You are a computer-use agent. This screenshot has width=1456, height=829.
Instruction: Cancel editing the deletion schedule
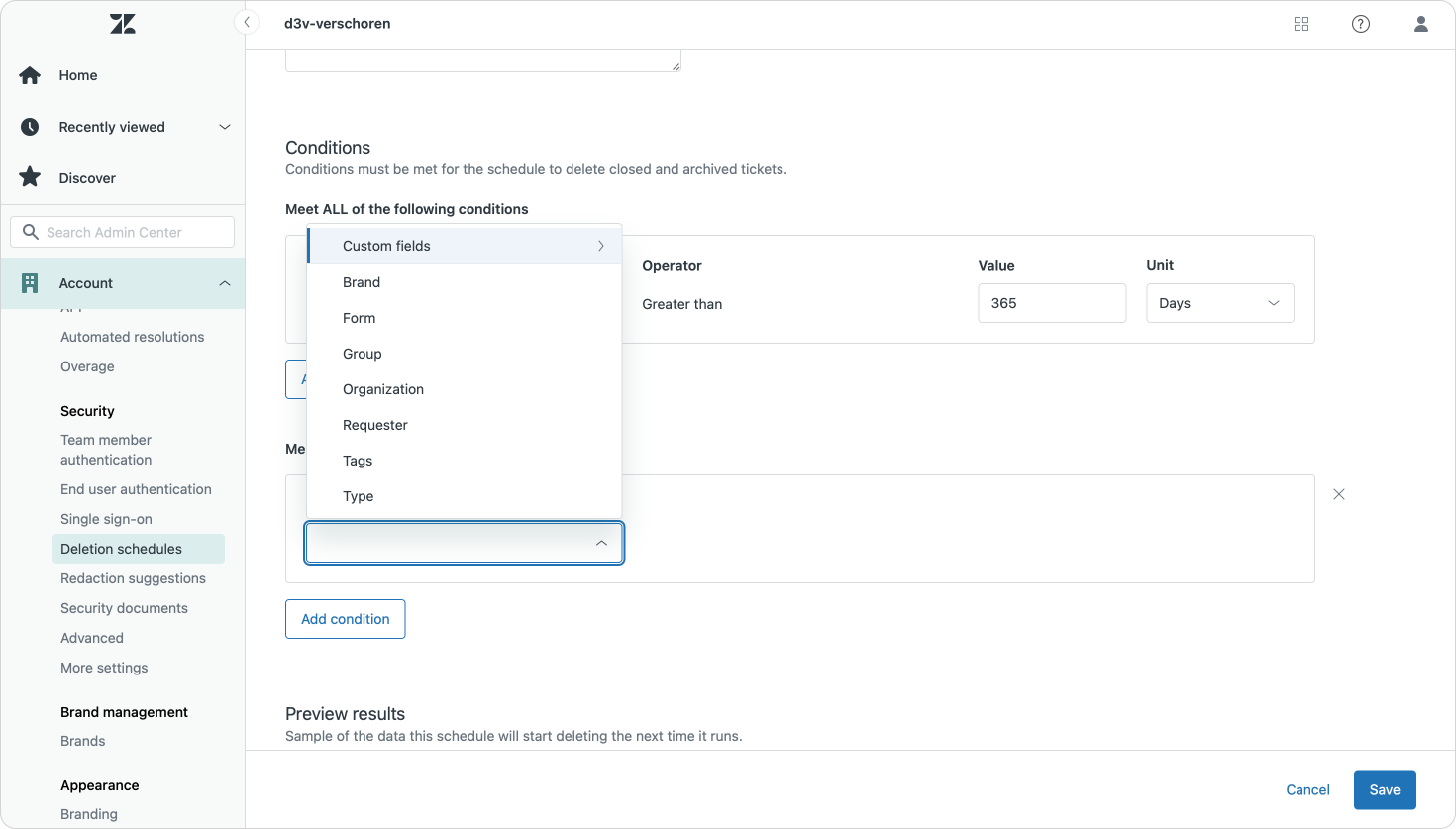(x=1307, y=789)
